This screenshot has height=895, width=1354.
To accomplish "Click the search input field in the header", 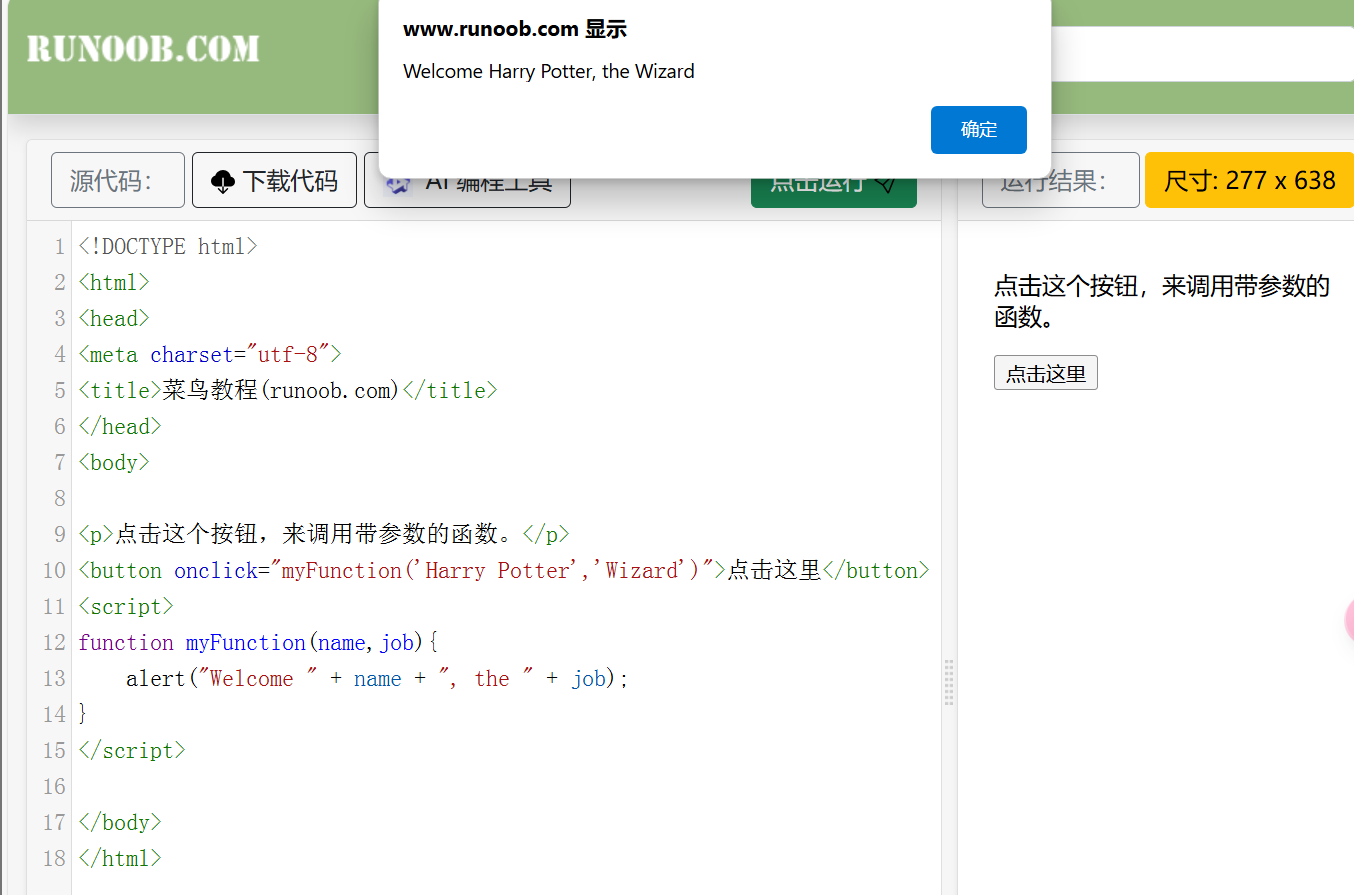I will (x=1203, y=54).
